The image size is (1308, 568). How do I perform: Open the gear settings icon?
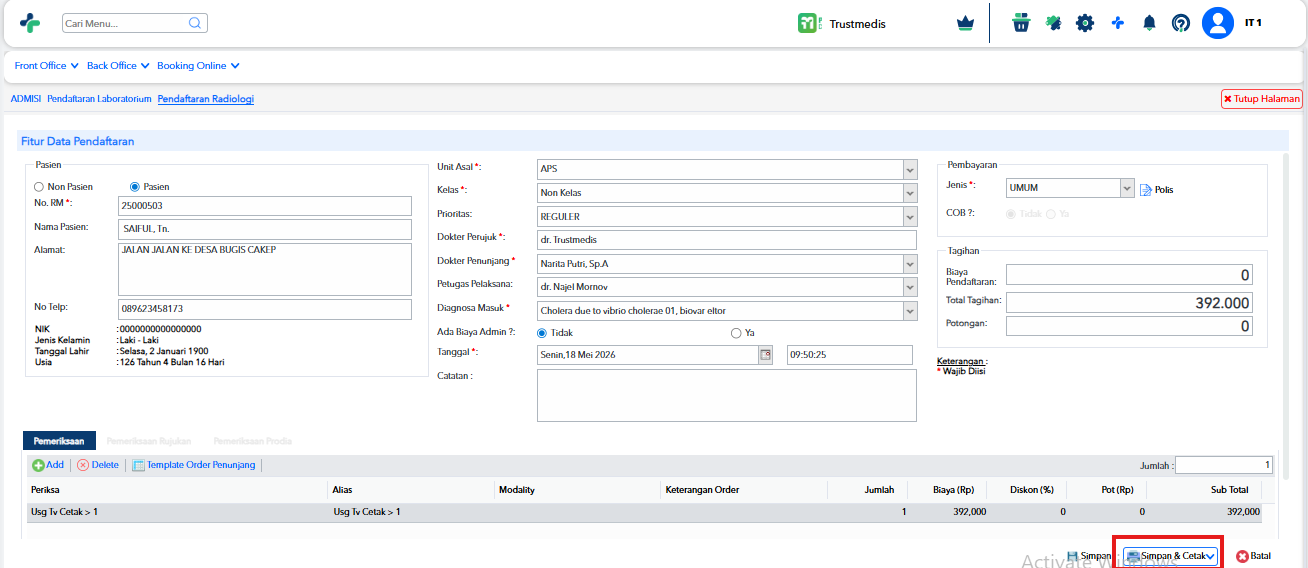pyautogui.click(x=1085, y=22)
